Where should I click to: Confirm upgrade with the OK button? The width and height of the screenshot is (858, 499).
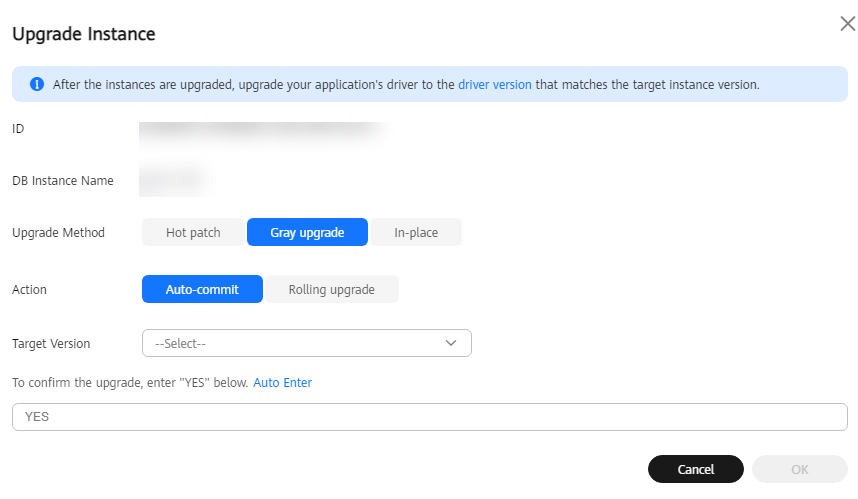point(799,469)
